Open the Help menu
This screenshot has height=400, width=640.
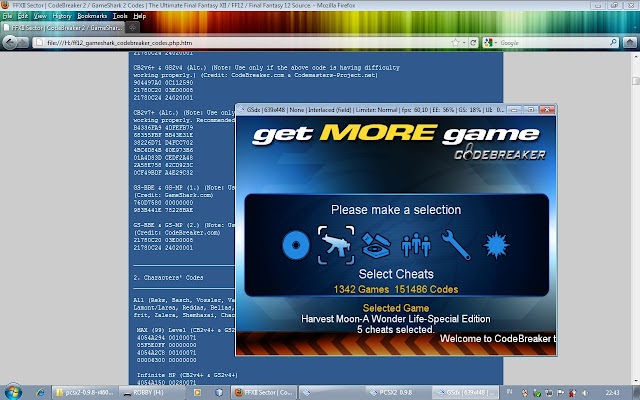(140, 16)
